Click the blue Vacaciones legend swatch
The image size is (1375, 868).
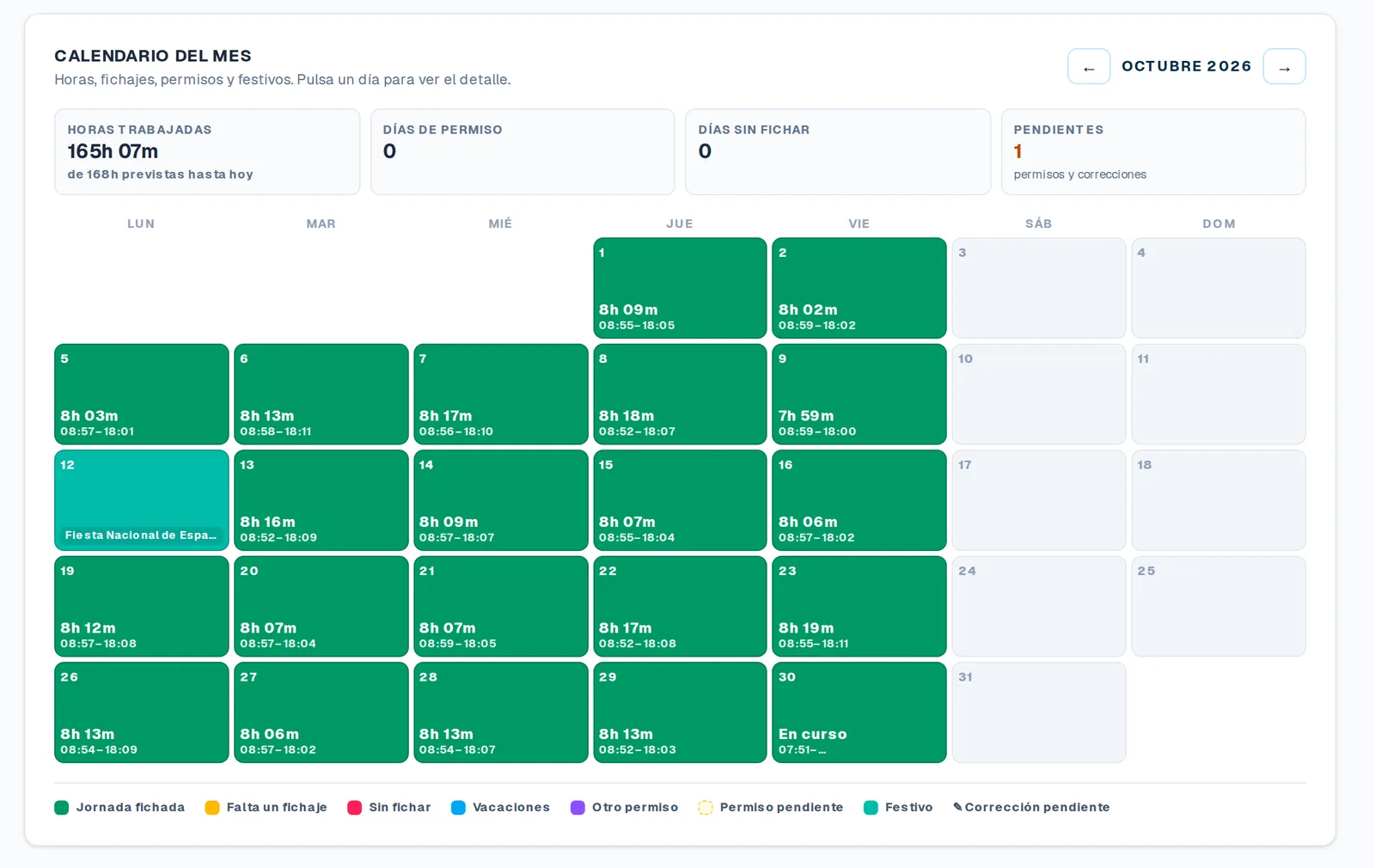click(x=458, y=808)
